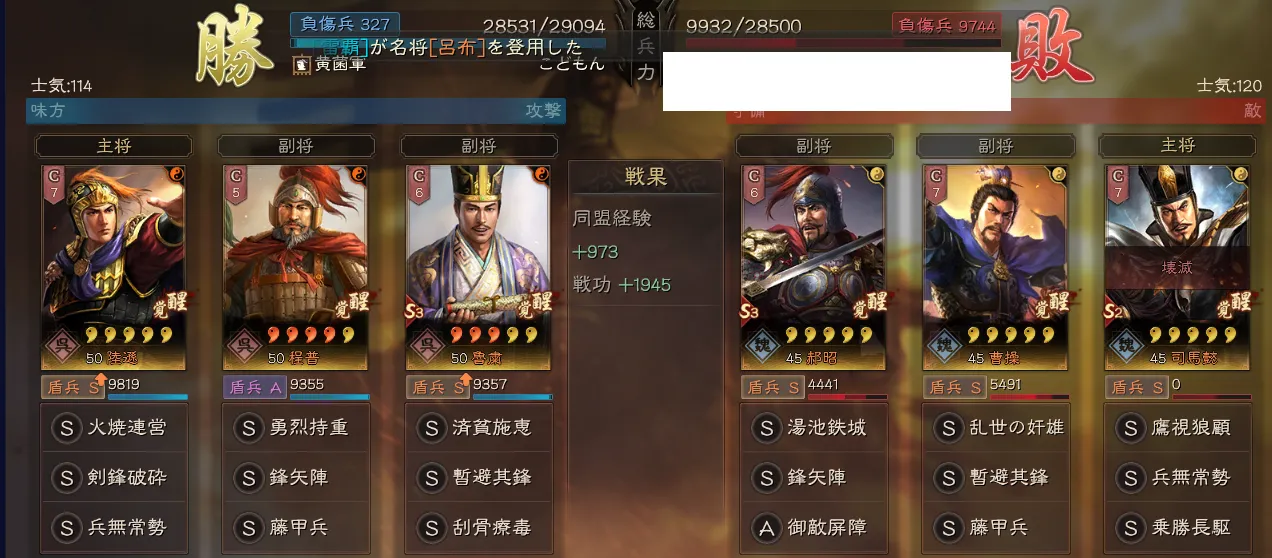Open the 火焼連営 skill of 陸遜
This screenshot has height=558, width=1272.
point(114,428)
